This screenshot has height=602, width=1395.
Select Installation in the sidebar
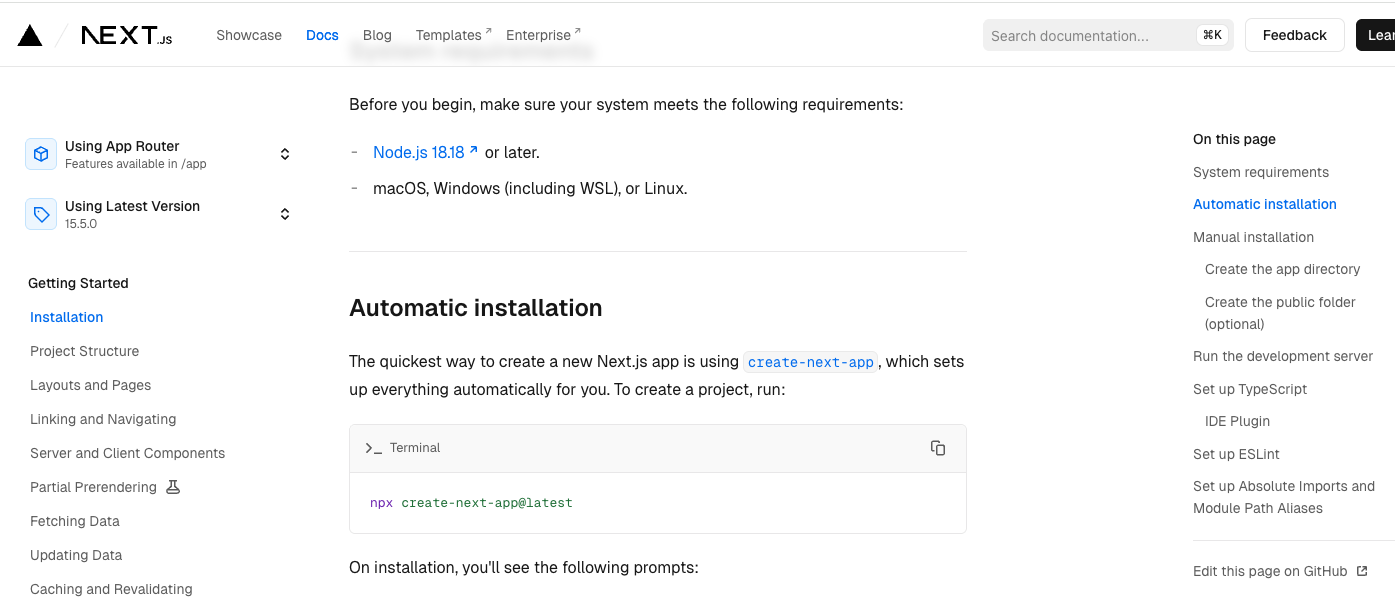tap(67, 317)
